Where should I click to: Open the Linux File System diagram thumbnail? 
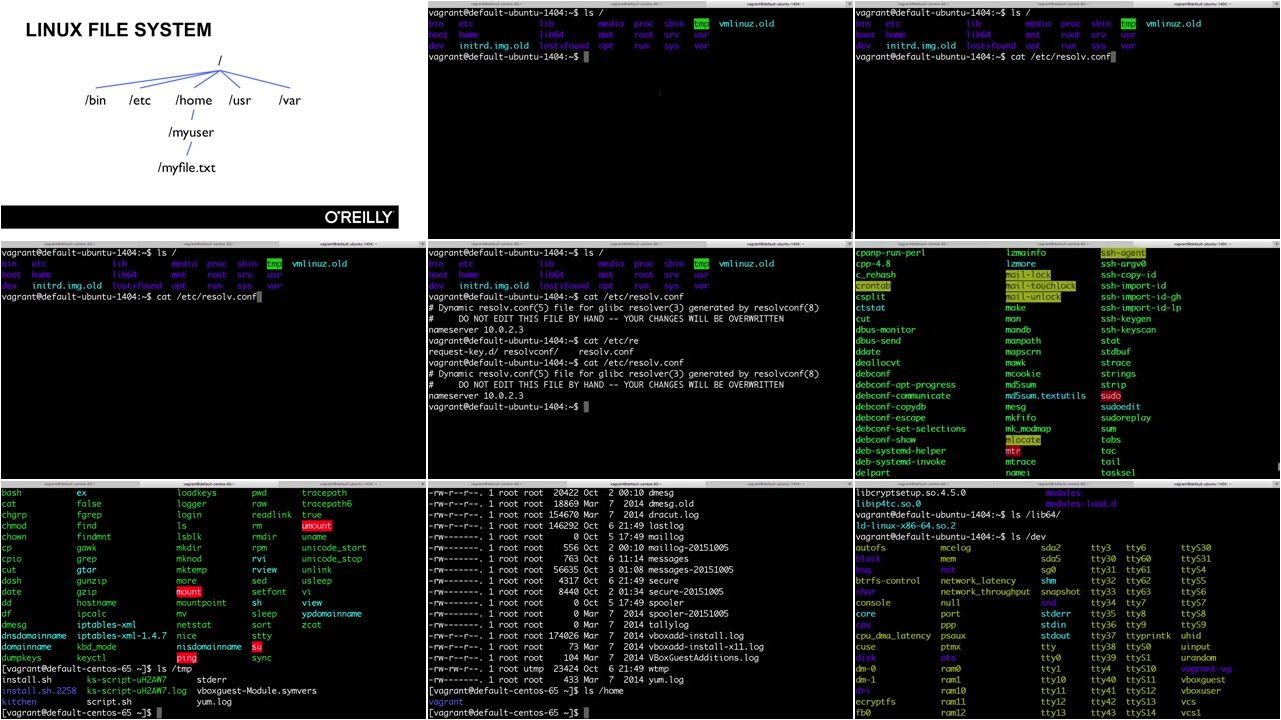(200, 119)
